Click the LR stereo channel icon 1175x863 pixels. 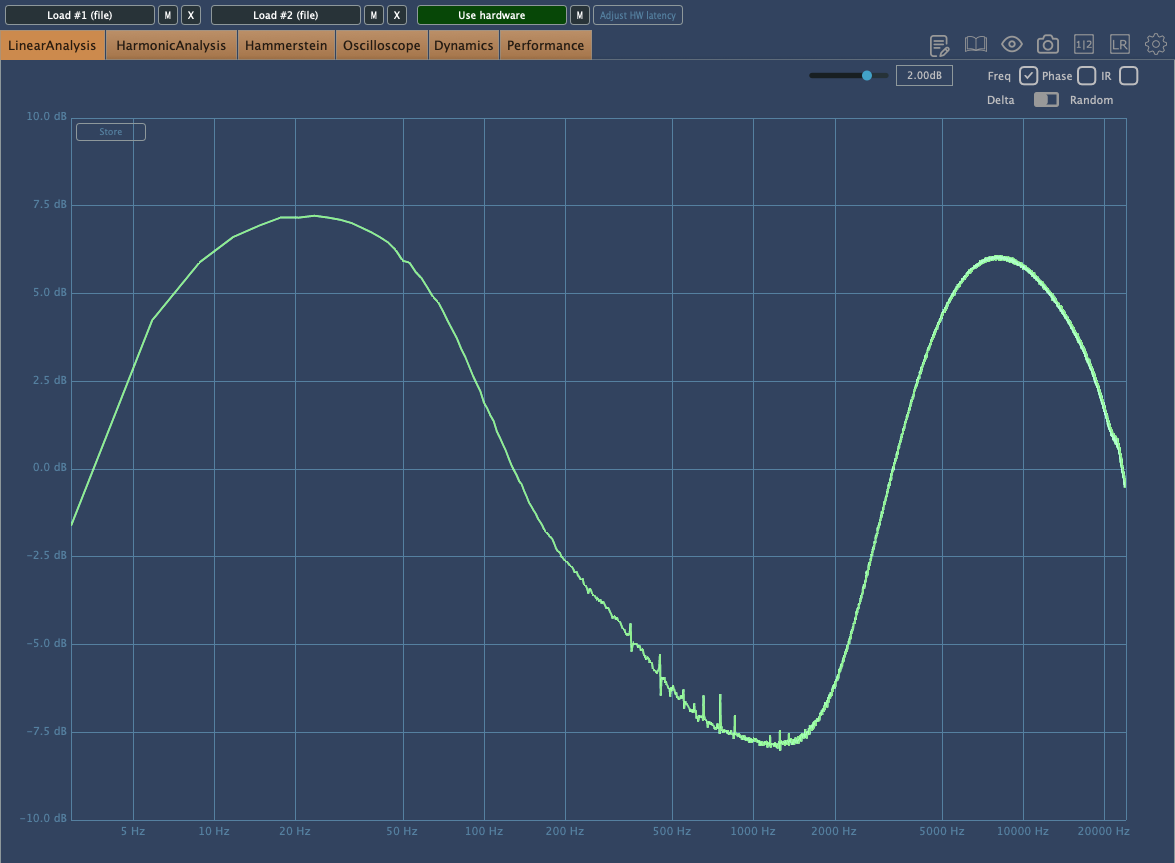(x=1120, y=44)
